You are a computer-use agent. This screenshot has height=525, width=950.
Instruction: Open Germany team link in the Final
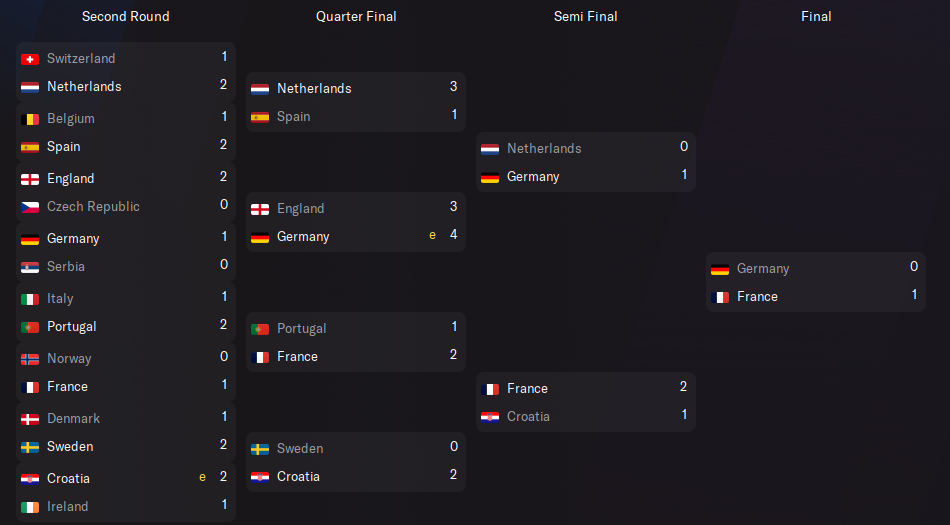coord(763,269)
